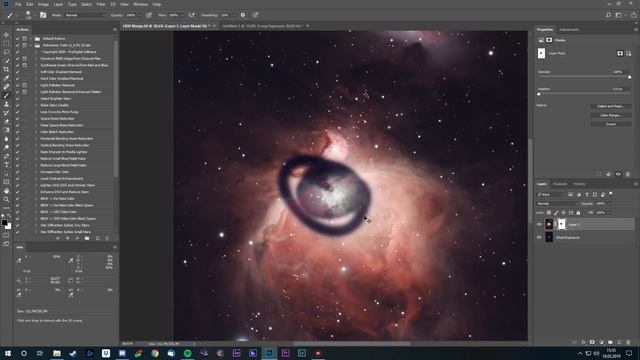The width and height of the screenshot is (640, 360).
Task: Toggle visibility of Layer 1
Action: point(539,224)
